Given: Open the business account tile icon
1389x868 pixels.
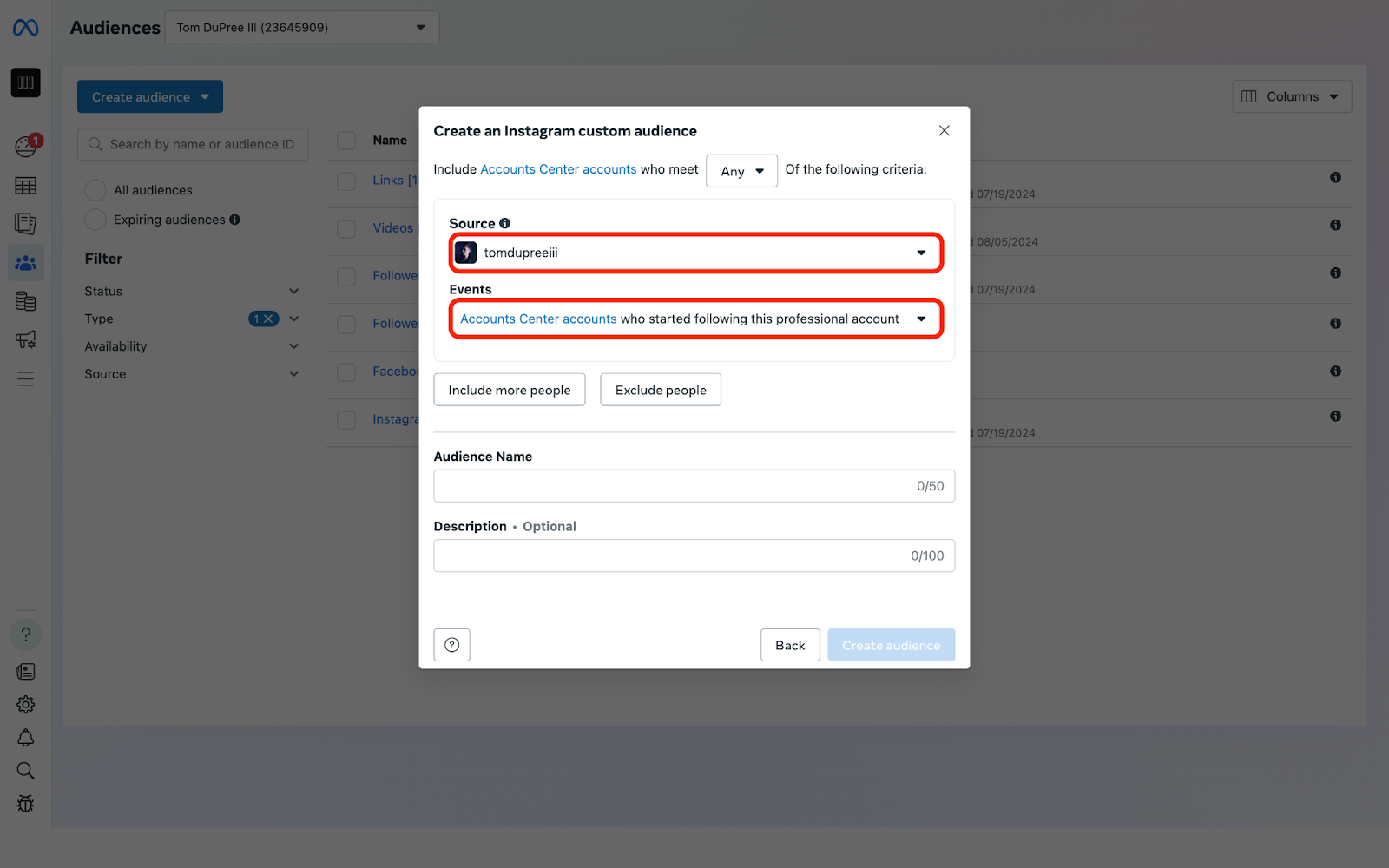Looking at the screenshot, I should [25, 82].
